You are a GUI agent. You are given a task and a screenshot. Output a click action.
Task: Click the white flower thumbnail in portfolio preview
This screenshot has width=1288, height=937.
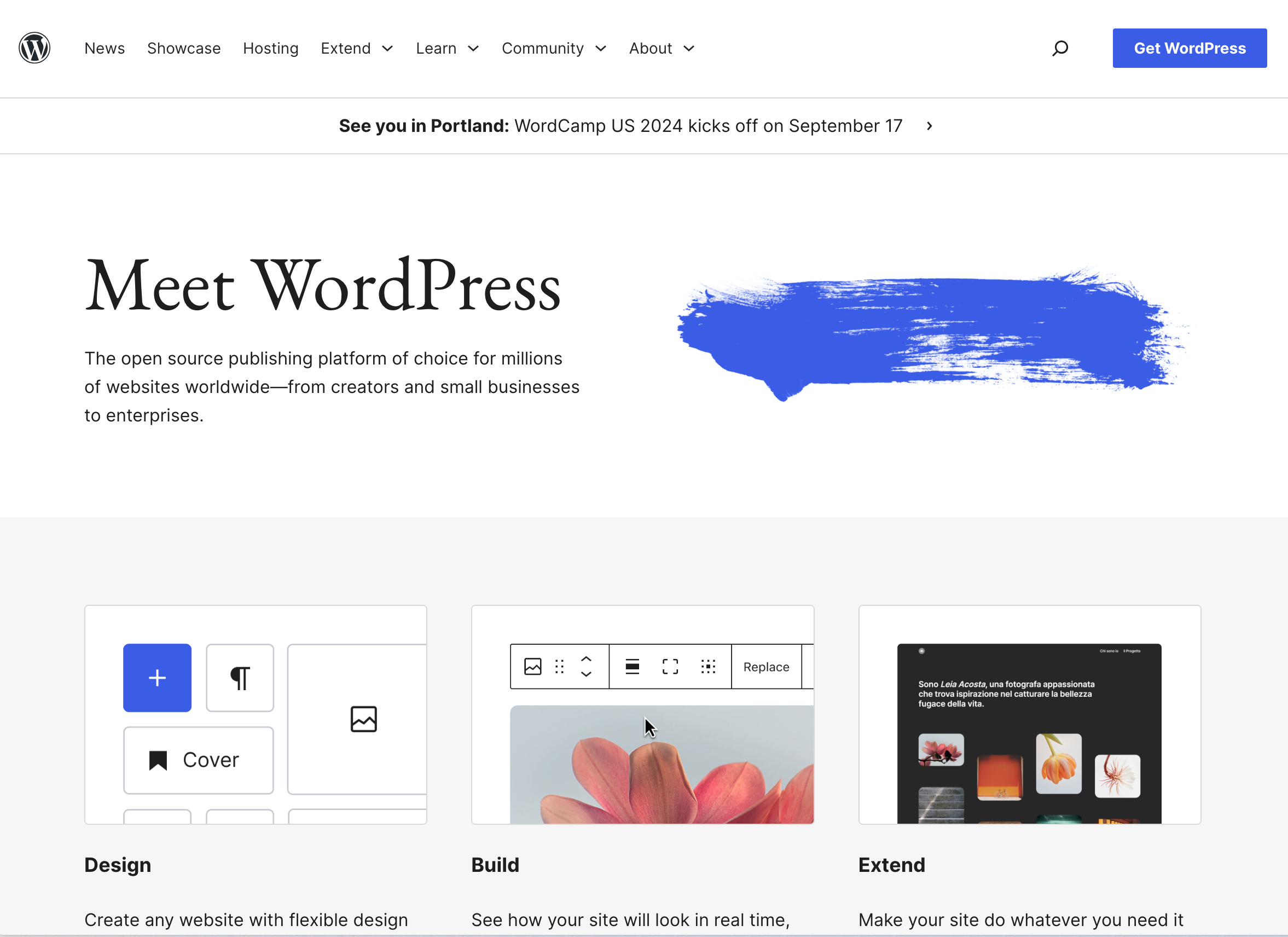tap(1117, 776)
